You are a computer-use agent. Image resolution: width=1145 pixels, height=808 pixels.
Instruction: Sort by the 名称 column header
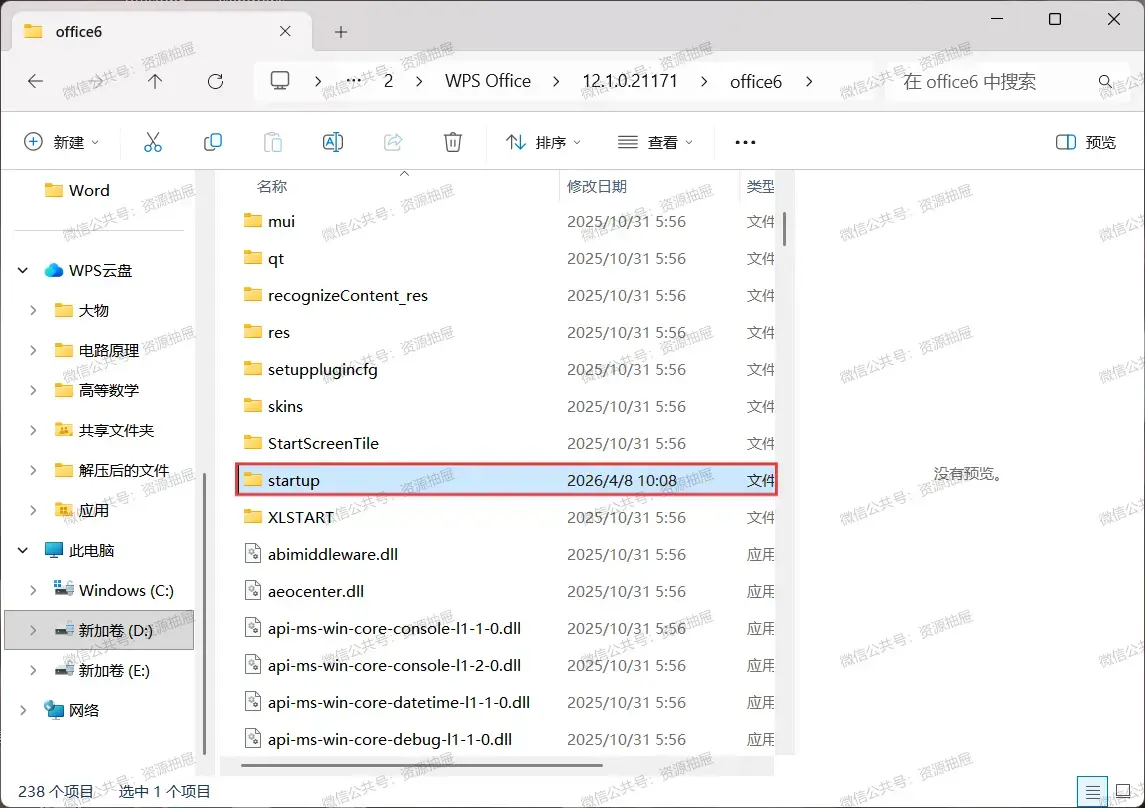[x=272, y=186]
